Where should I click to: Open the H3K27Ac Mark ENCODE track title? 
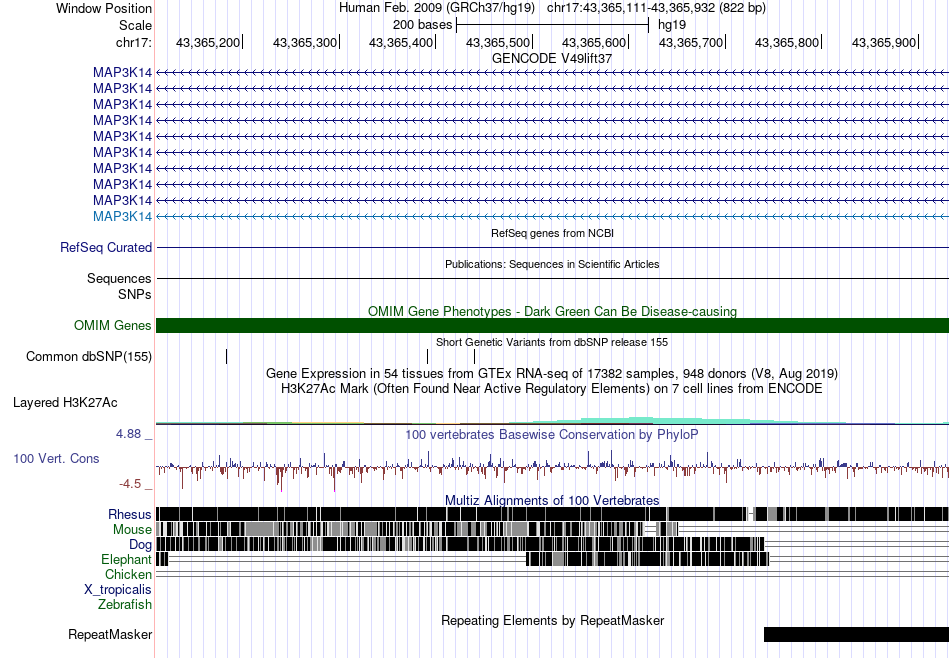(552, 388)
